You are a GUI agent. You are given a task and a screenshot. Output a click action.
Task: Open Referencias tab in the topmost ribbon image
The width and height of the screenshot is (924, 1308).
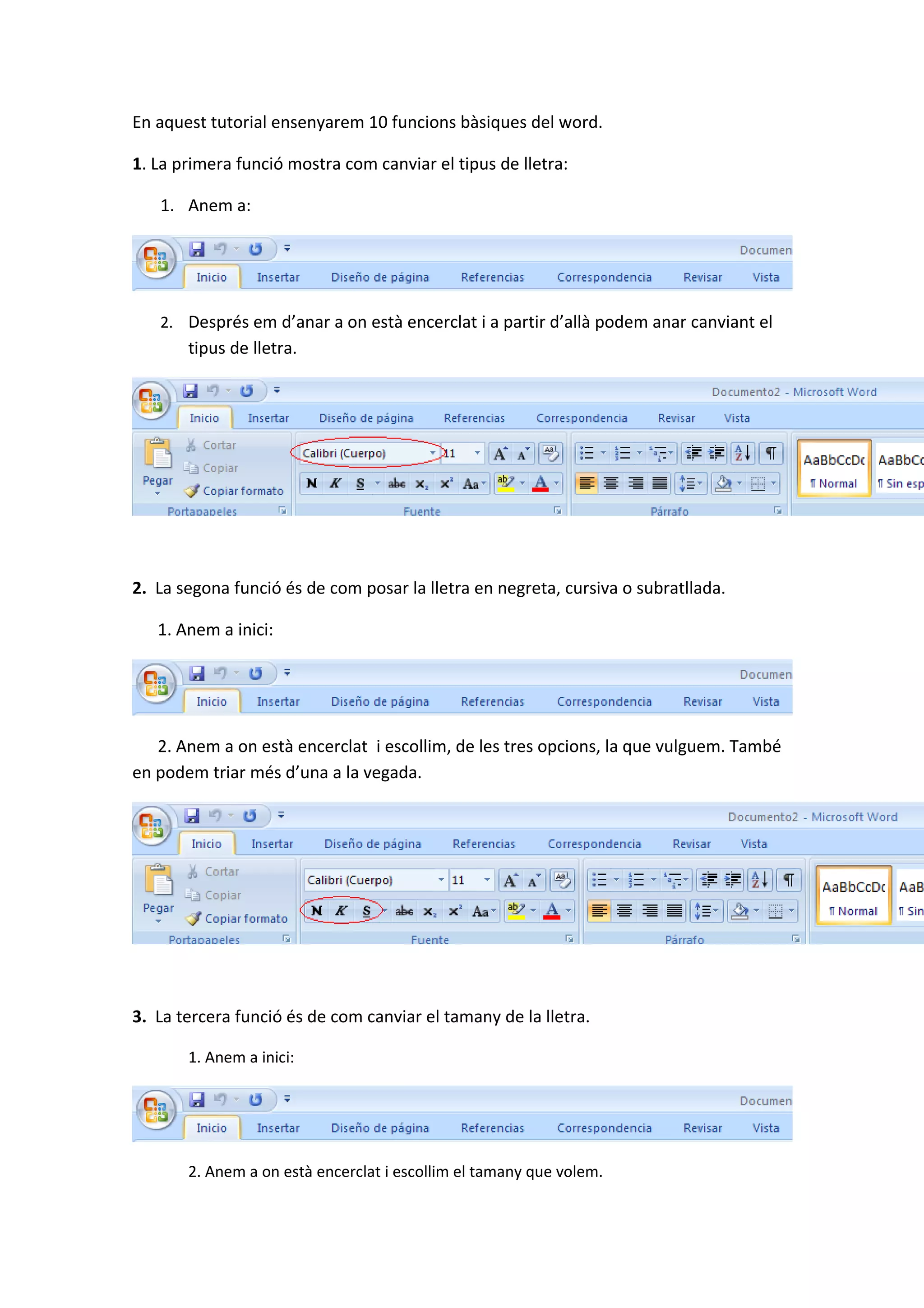coord(492,278)
